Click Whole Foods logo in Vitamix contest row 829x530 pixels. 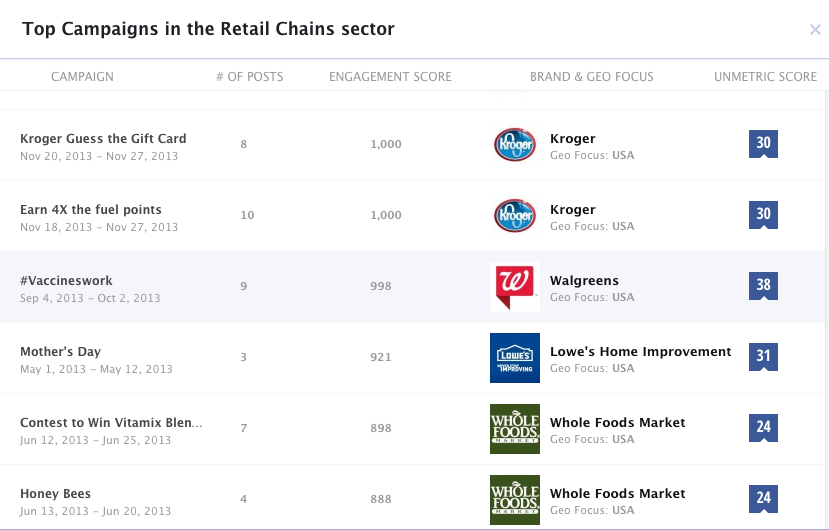coord(515,429)
